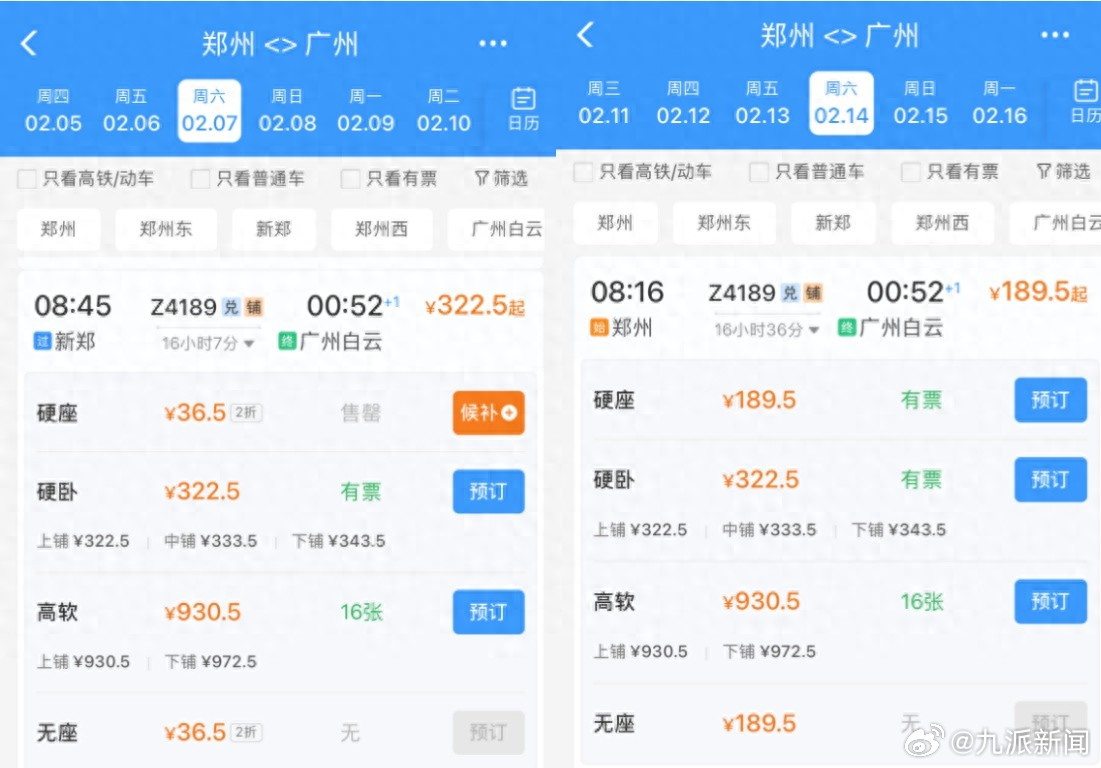Enable the 只看普通车 filter checkbox

(200, 178)
